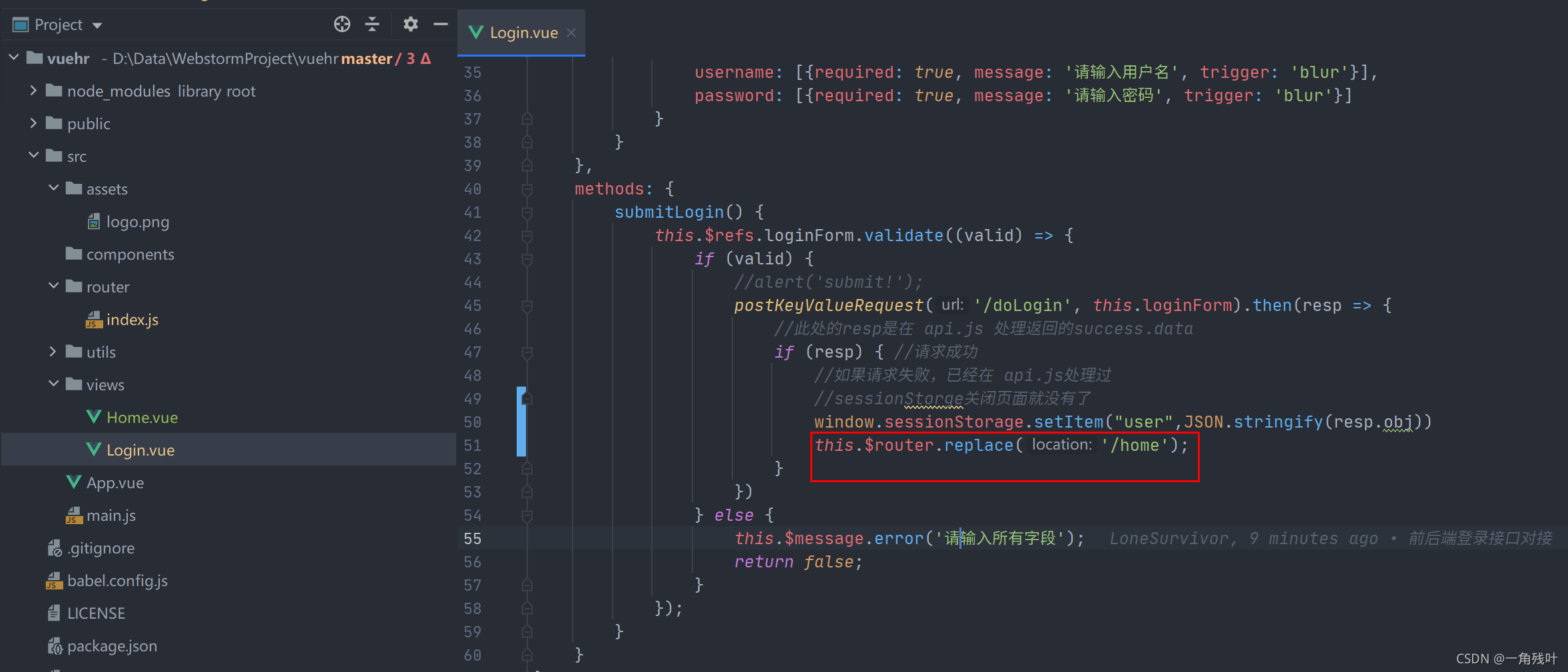Open router index.js file
The width and height of the screenshot is (1568, 672).
[132, 320]
